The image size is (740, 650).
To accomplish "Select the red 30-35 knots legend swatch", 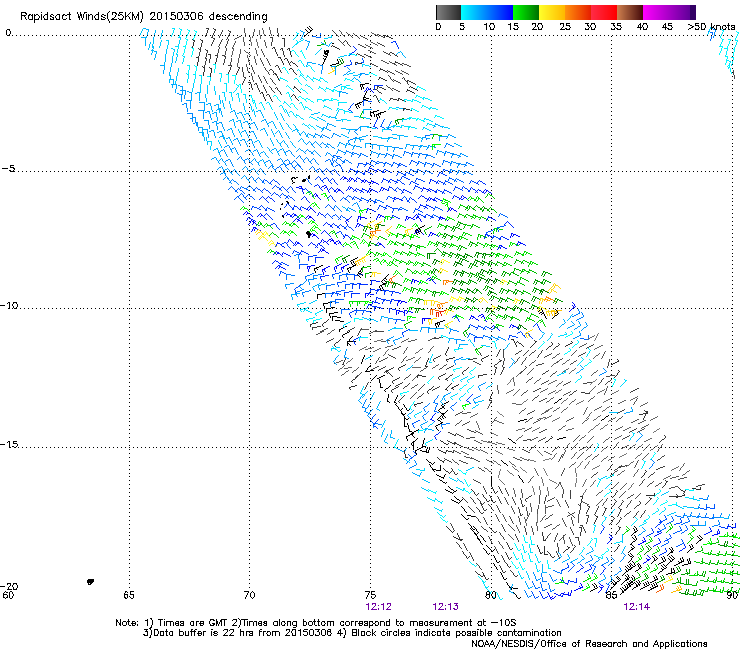I will tap(604, 12).
